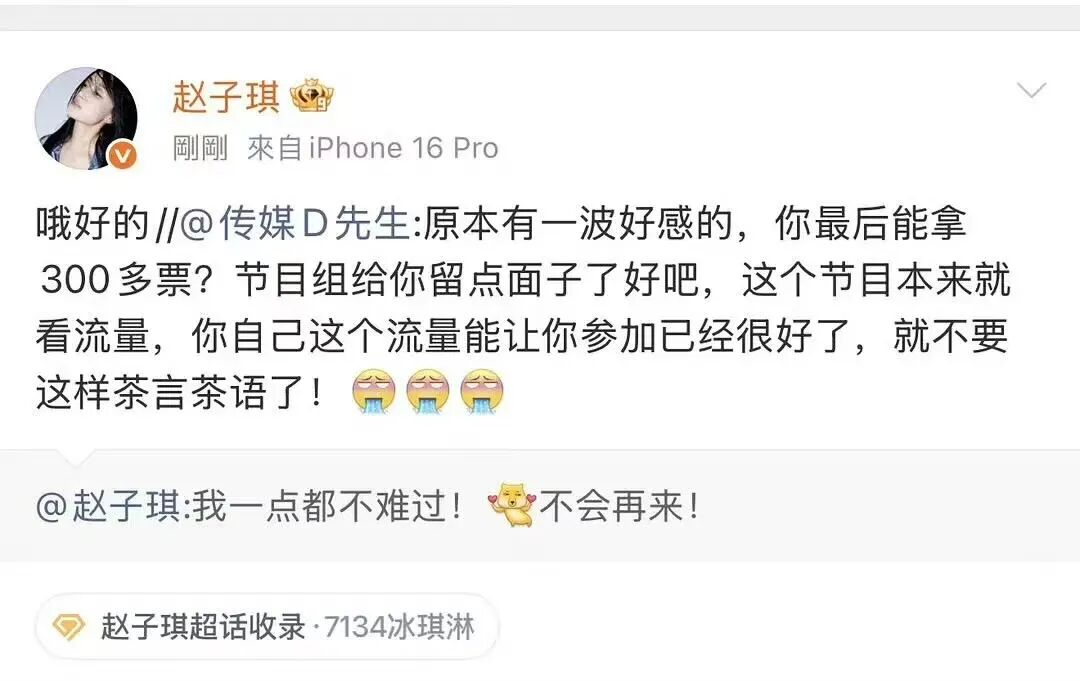Open @赵子琪 mention in quoted post

[108, 507]
